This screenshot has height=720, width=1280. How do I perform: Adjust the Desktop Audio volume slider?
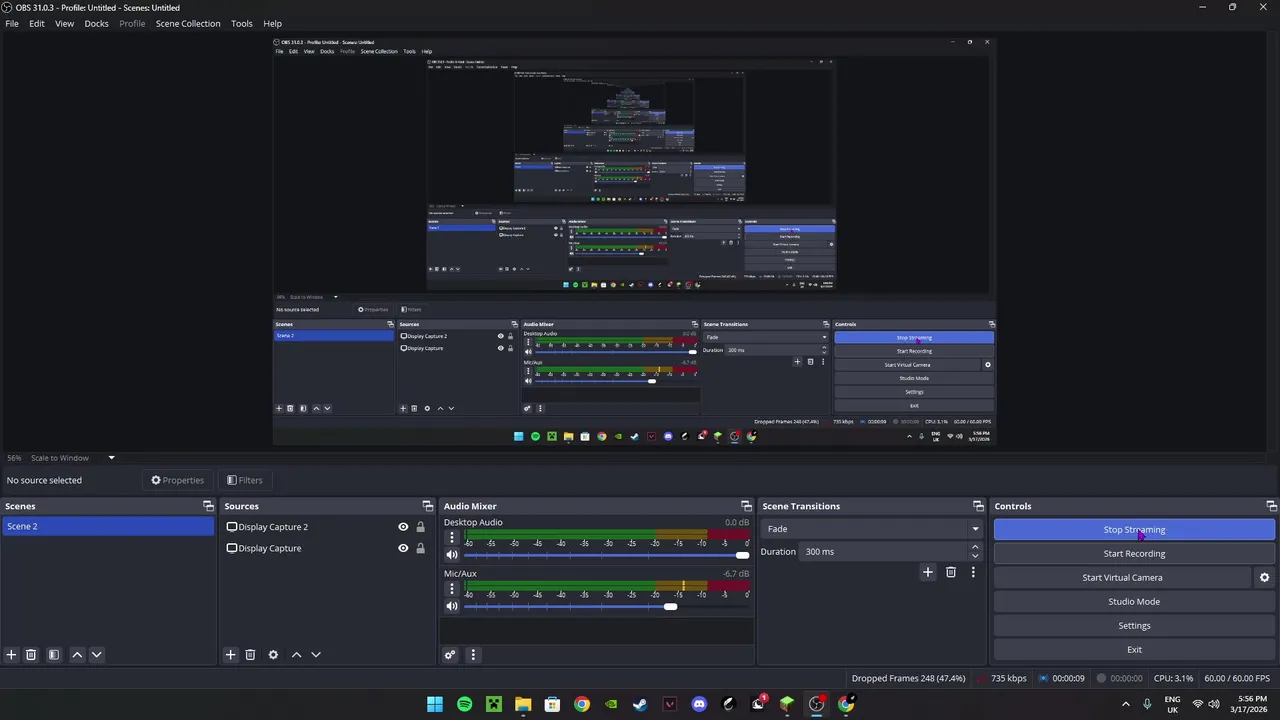click(x=606, y=555)
